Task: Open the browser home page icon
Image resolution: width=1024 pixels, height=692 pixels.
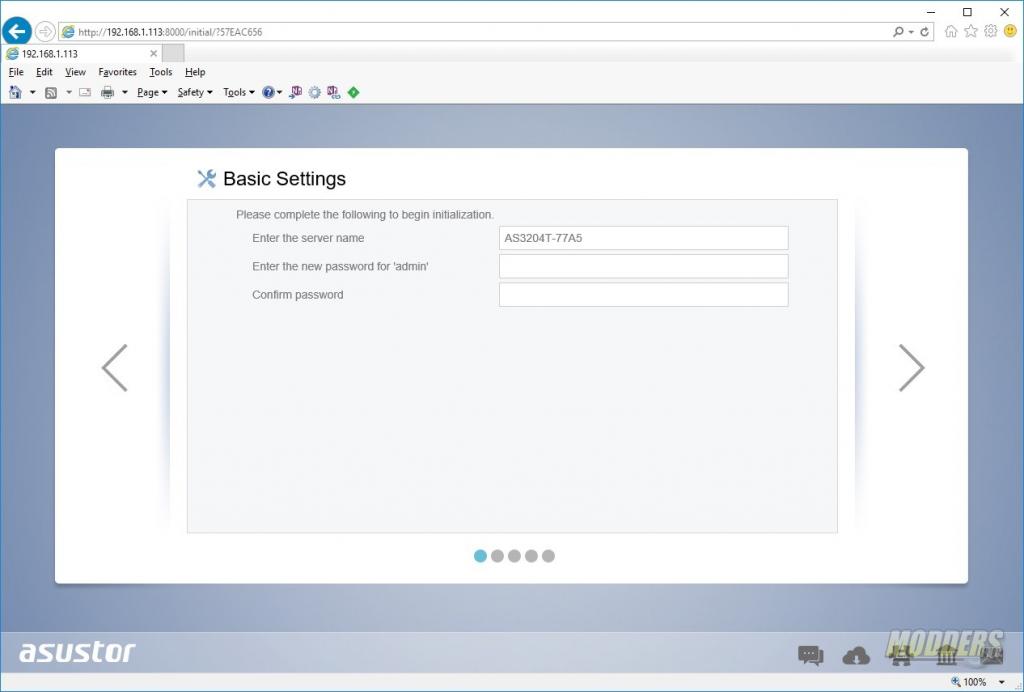Action: coord(951,31)
